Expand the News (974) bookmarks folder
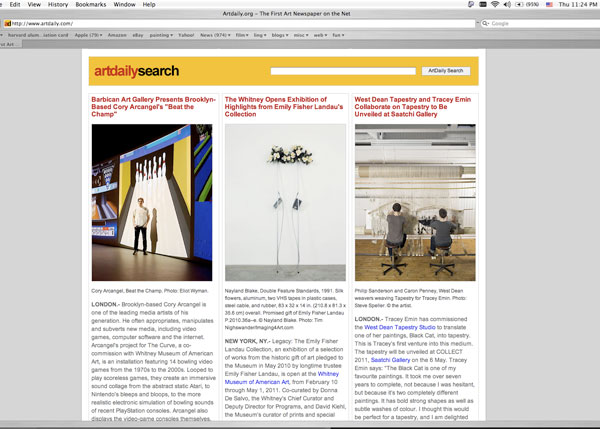 (215, 35)
